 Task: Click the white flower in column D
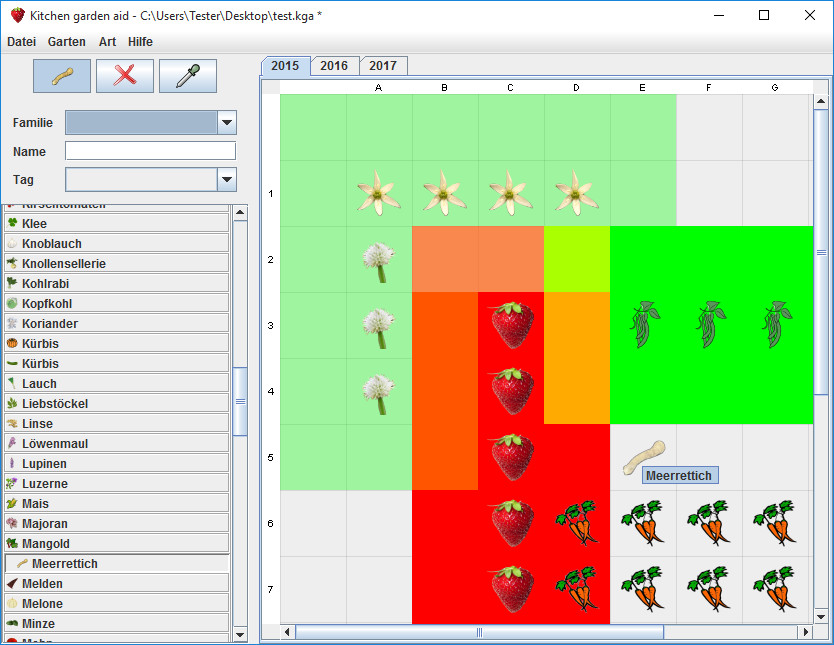[576, 193]
